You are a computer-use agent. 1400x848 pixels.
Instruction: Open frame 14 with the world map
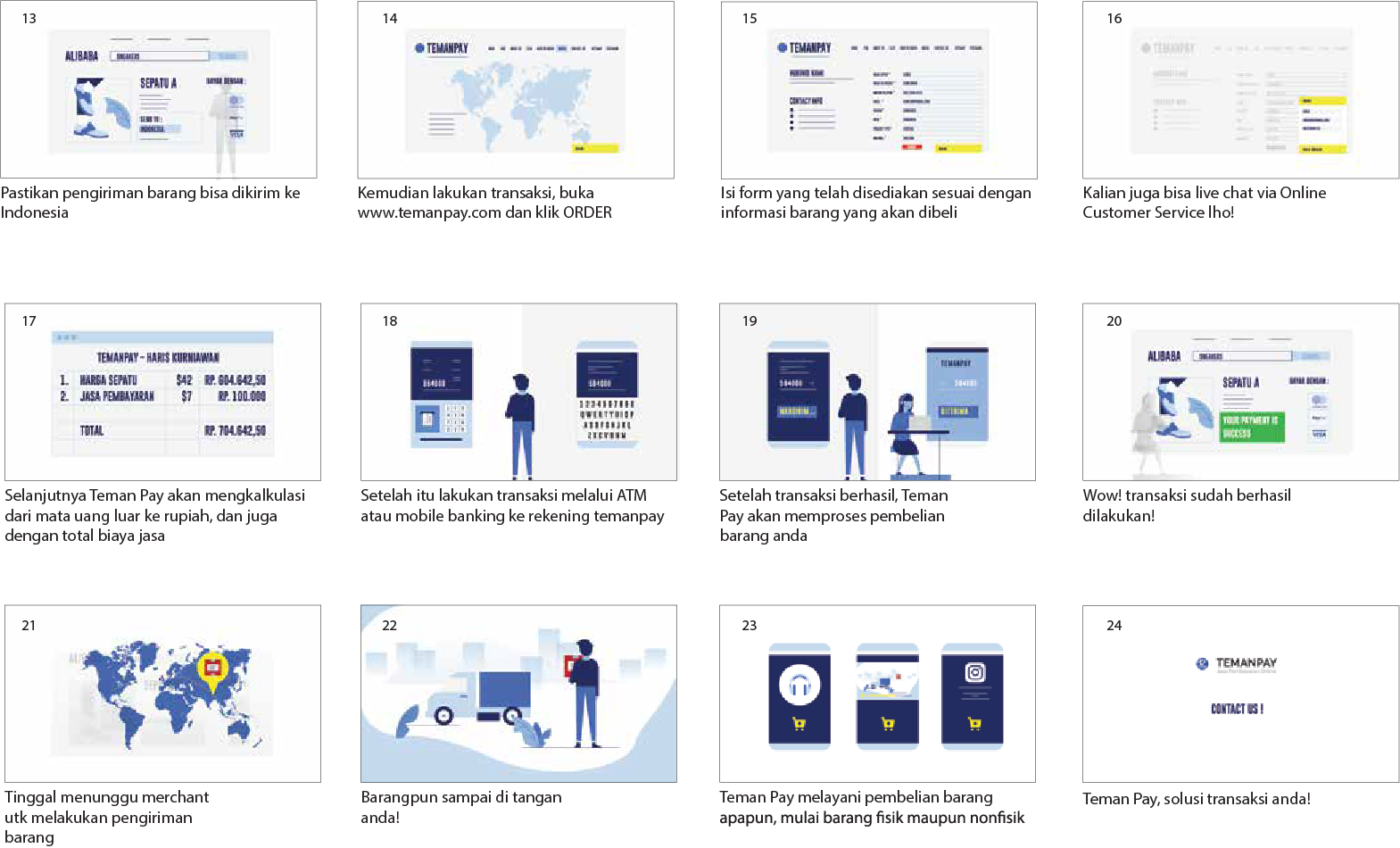pos(516,89)
